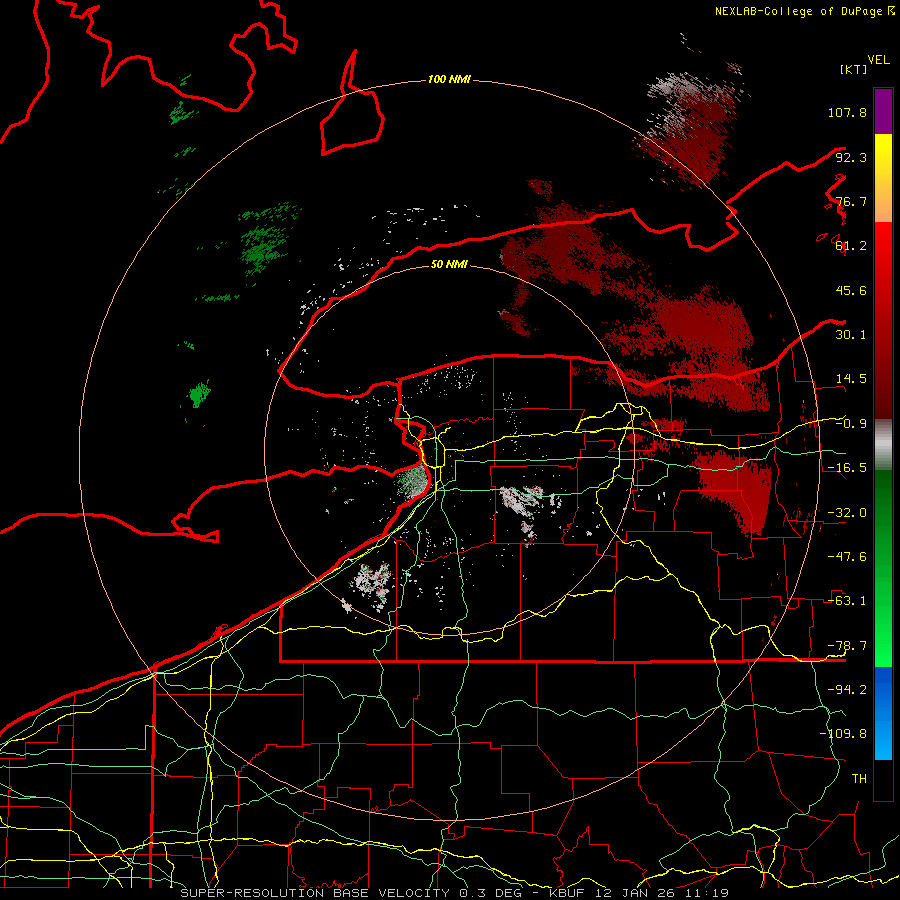900x900 pixels.
Task: Click the -63.1 velocity scale value
Action: pyautogui.click(x=847, y=601)
